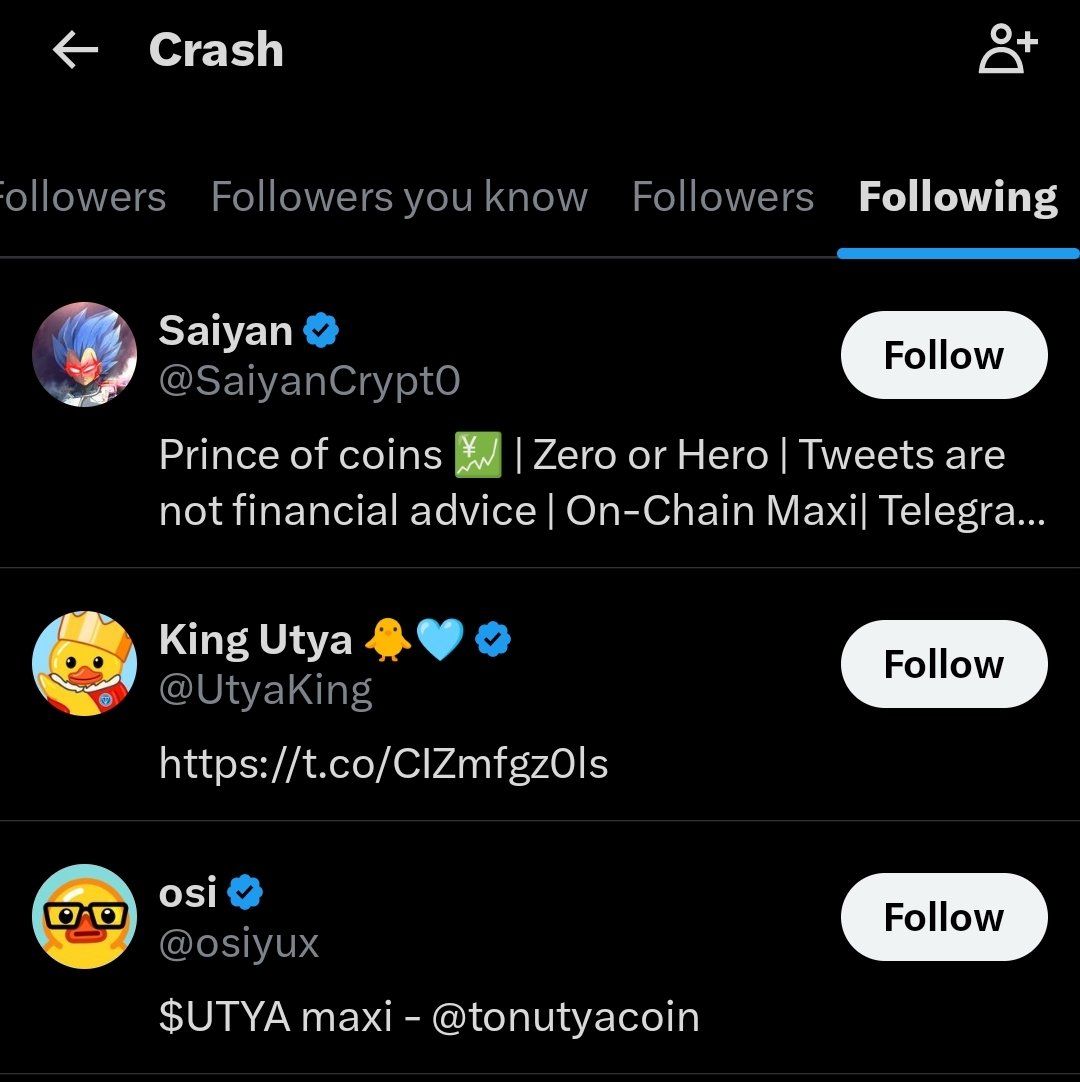
Task: Tap the Crash page title
Action: pos(216,51)
